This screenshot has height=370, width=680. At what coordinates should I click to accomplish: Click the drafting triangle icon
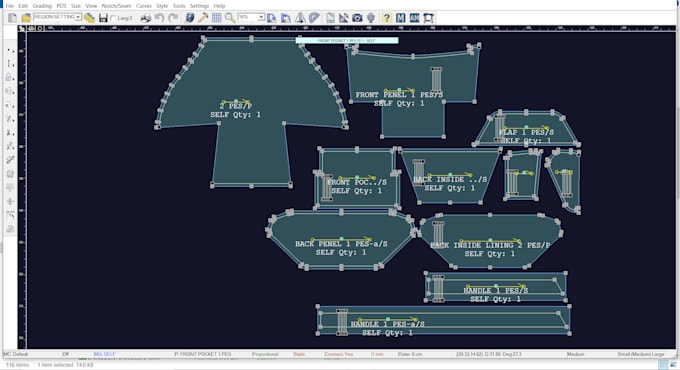(x=343, y=18)
